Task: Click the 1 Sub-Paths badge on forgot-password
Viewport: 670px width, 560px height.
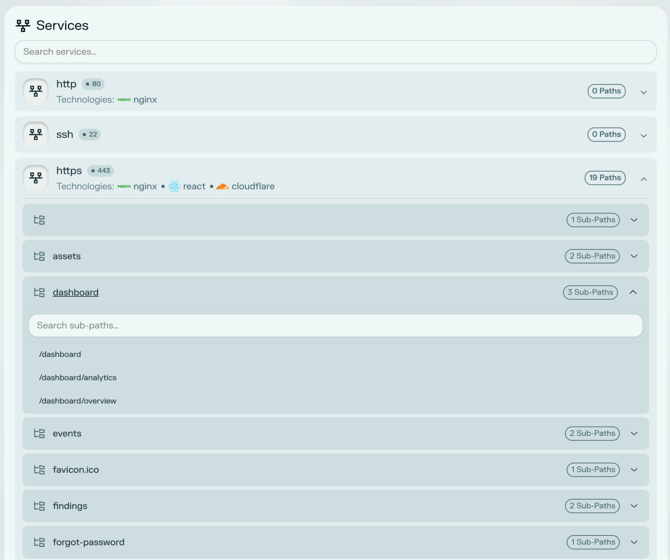Action: click(x=593, y=542)
